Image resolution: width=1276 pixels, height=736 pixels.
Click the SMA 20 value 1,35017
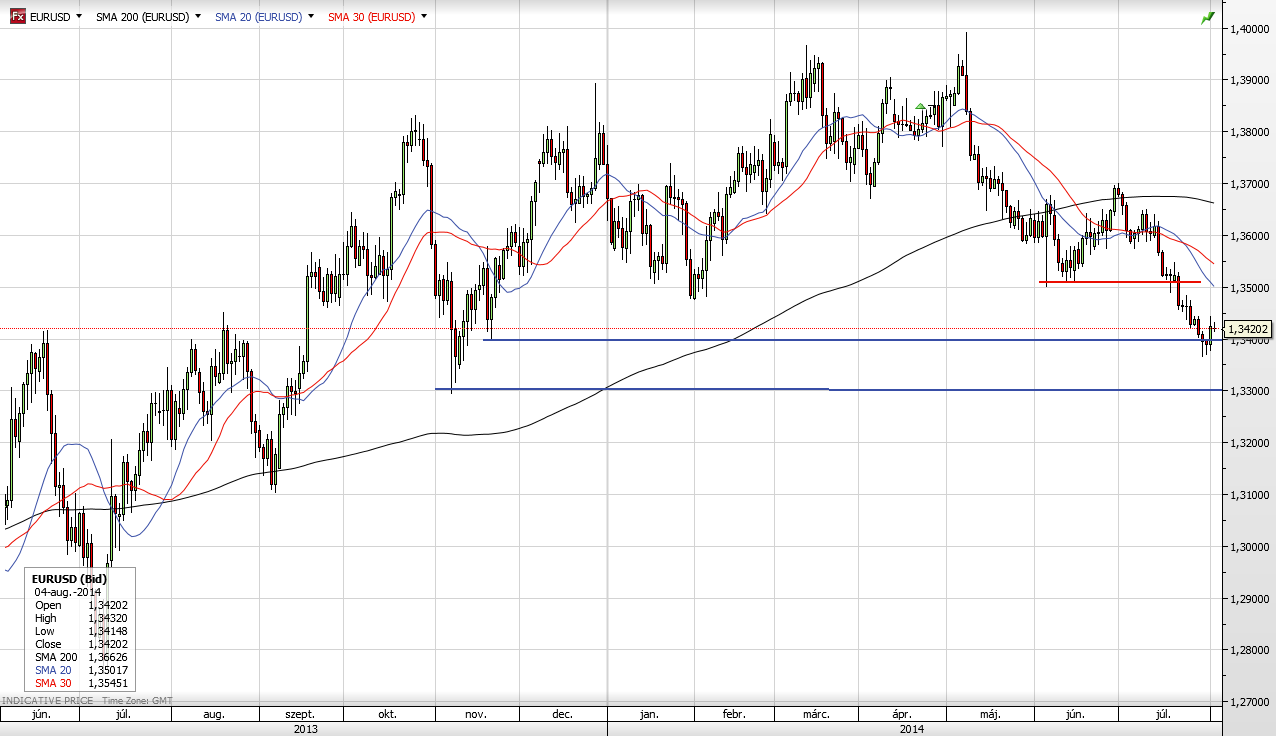(108, 670)
